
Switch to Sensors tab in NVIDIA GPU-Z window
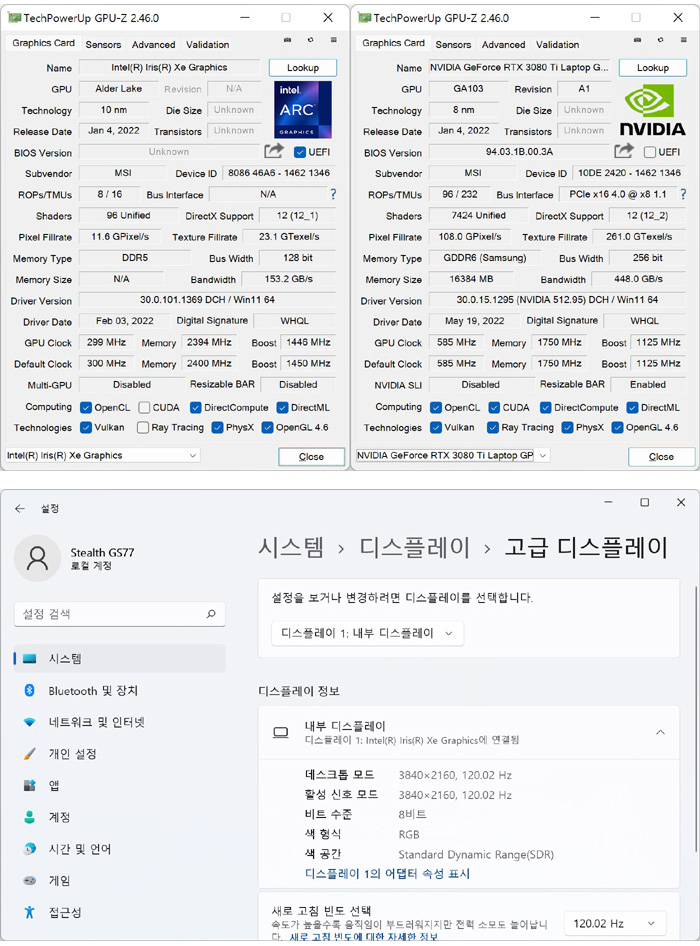[x=453, y=45]
